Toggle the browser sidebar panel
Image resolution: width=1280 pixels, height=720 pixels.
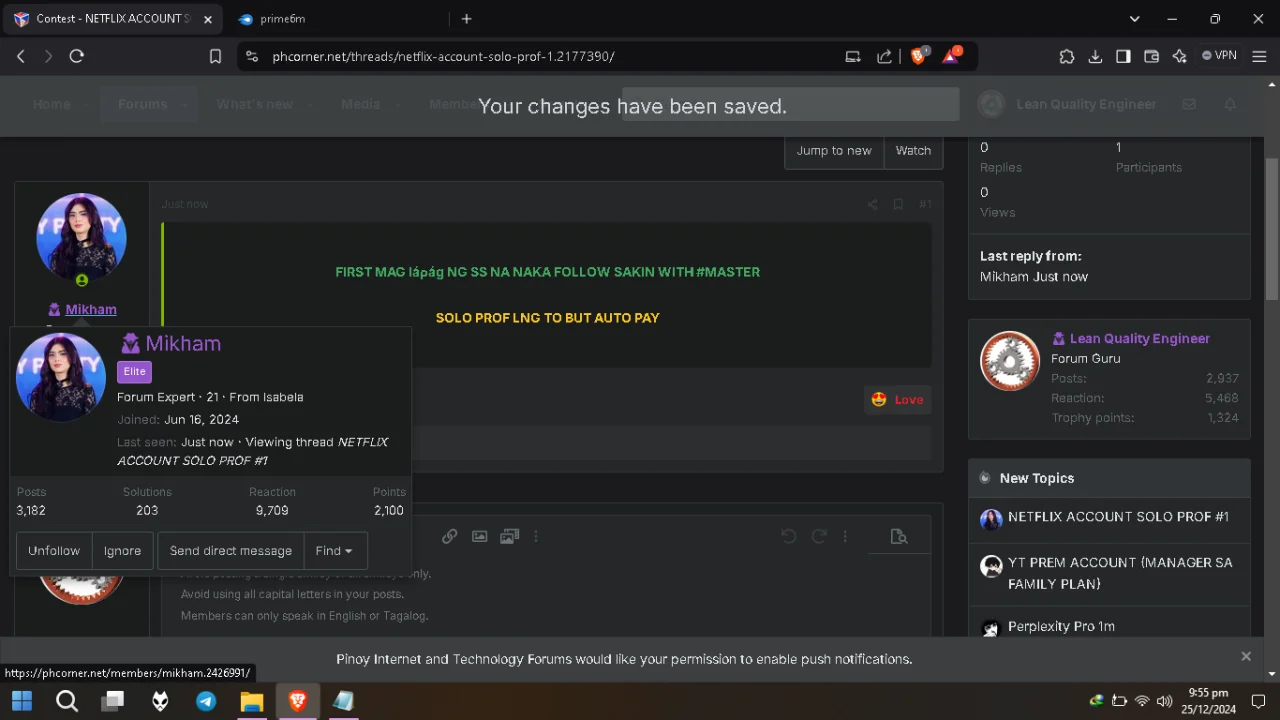pos(1123,57)
